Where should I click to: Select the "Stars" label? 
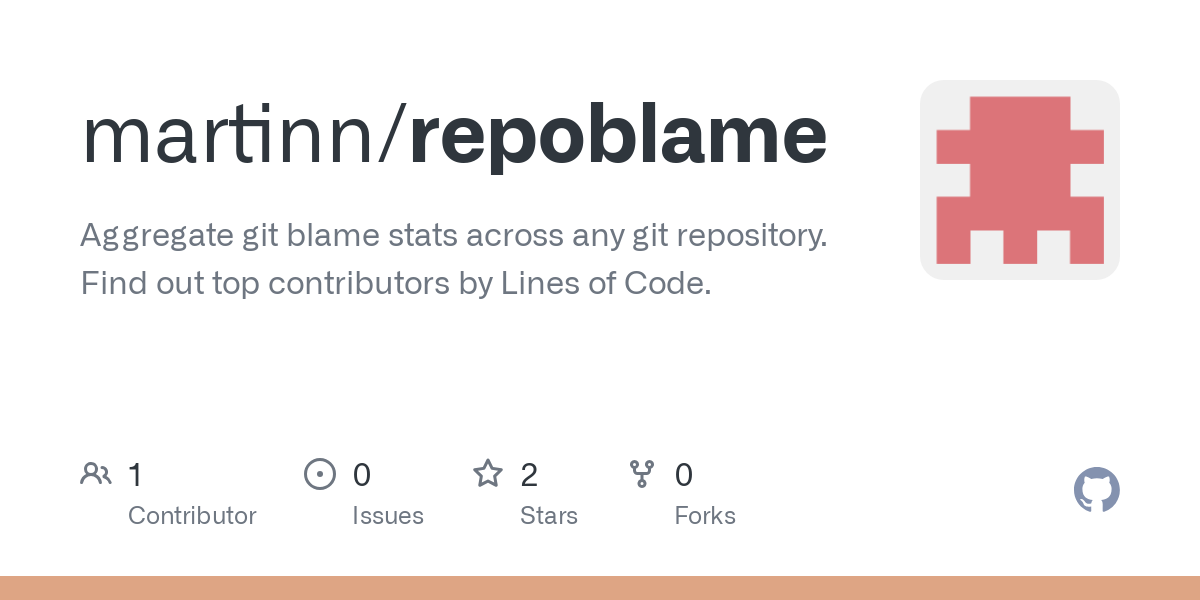(x=549, y=516)
